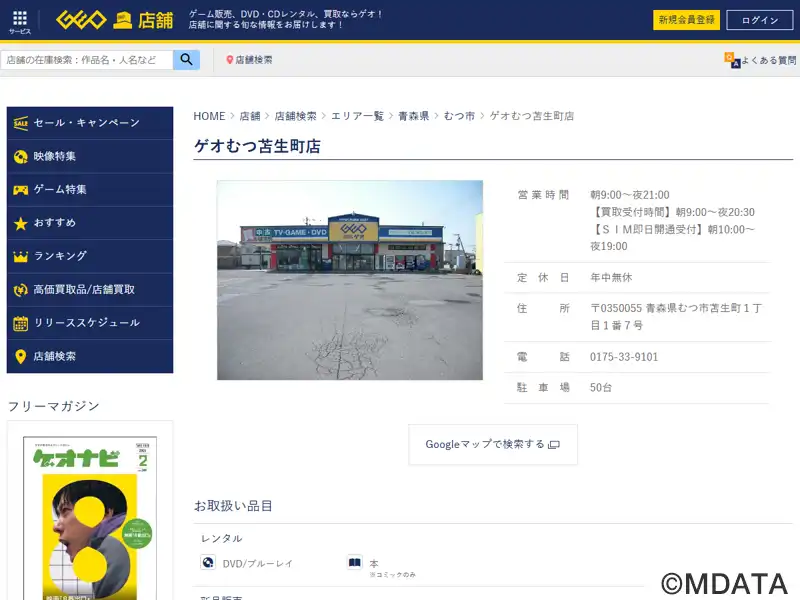800x600 pixels.
Task: Click the store exterior photo
Action: coord(350,280)
